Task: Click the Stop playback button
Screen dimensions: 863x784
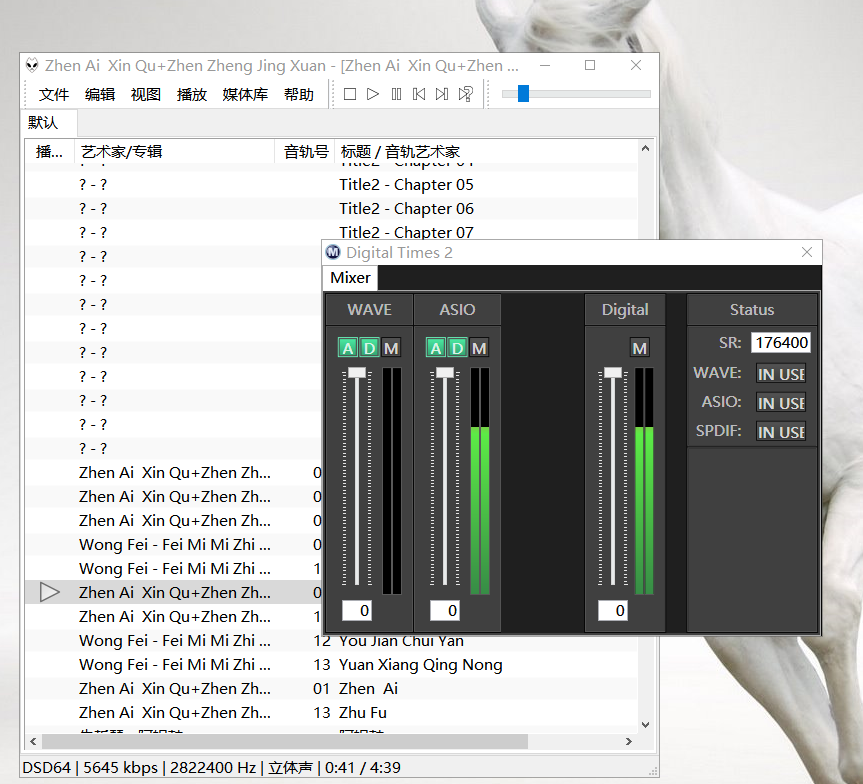Action: click(350, 94)
